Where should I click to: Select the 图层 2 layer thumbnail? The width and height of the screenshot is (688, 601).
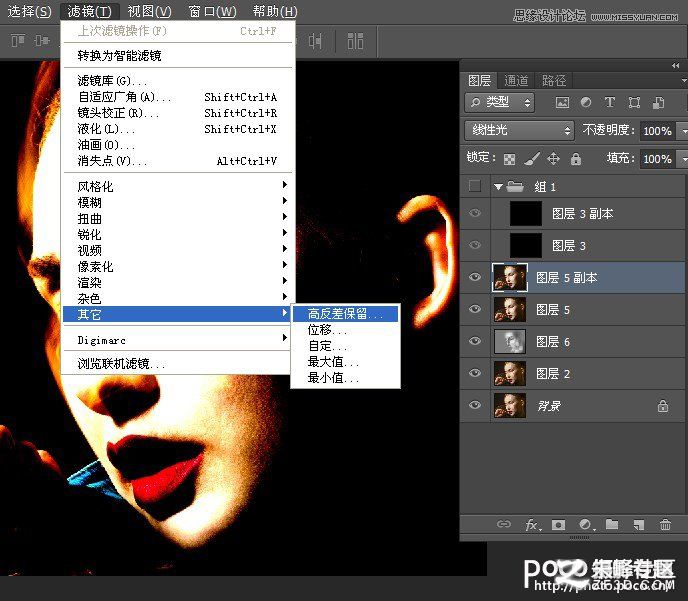(x=510, y=373)
